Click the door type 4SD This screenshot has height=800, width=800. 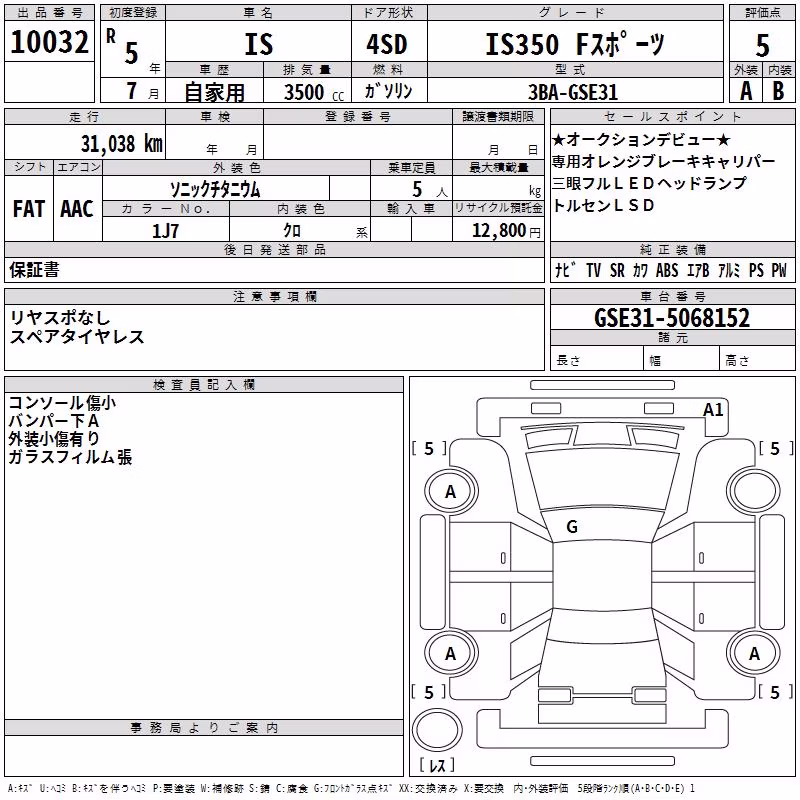coord(387,44)
